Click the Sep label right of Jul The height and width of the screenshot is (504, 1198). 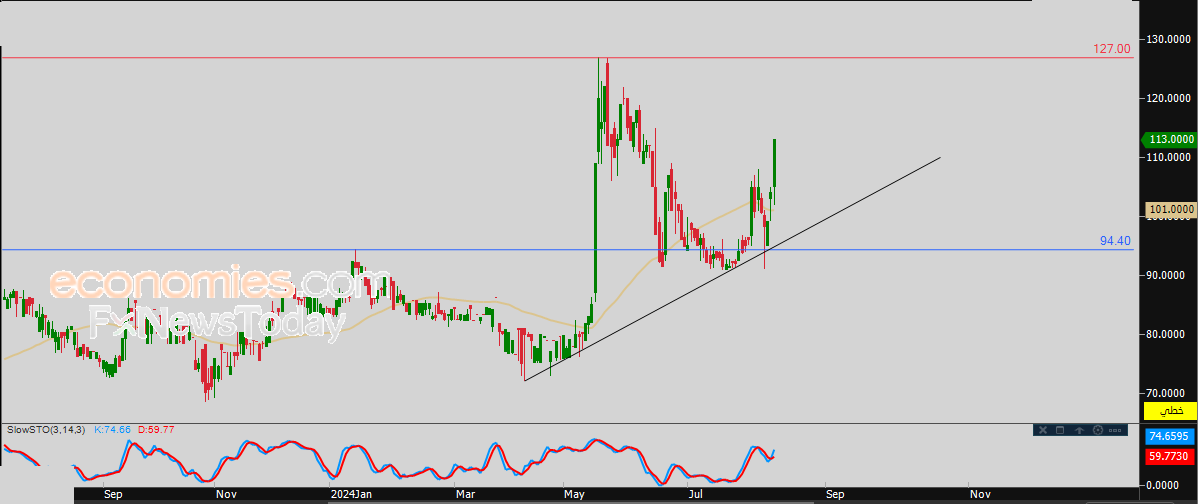(x=834, y=494)
